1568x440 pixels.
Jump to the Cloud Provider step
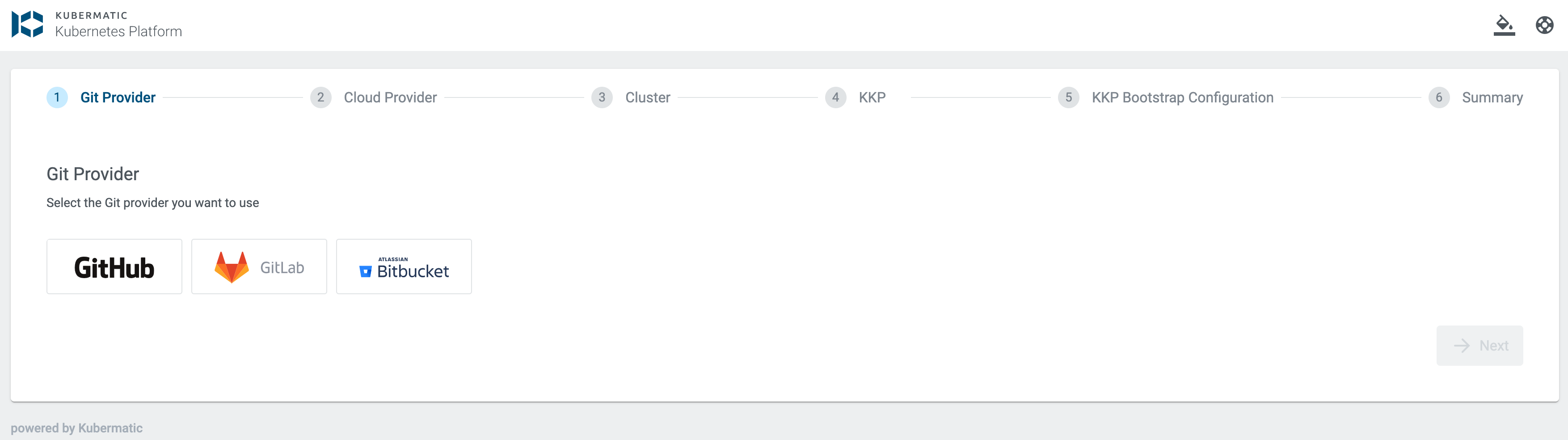point(390,97)
